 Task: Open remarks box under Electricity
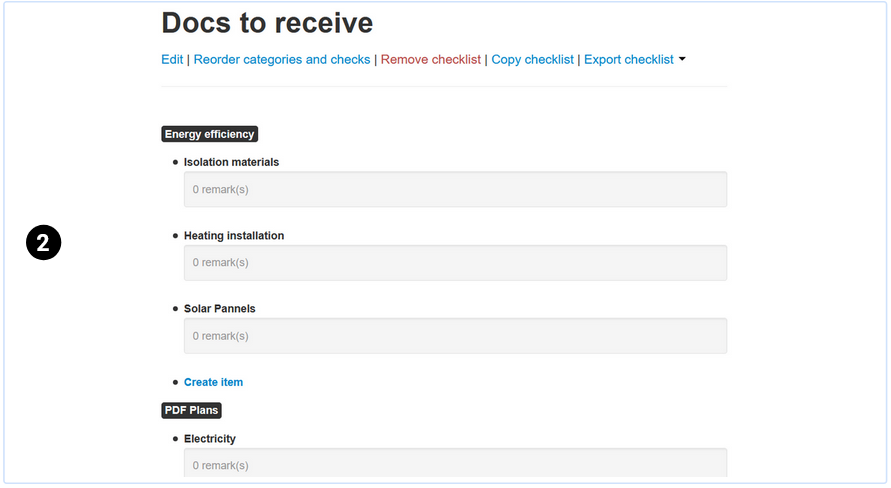click(455, 464)
